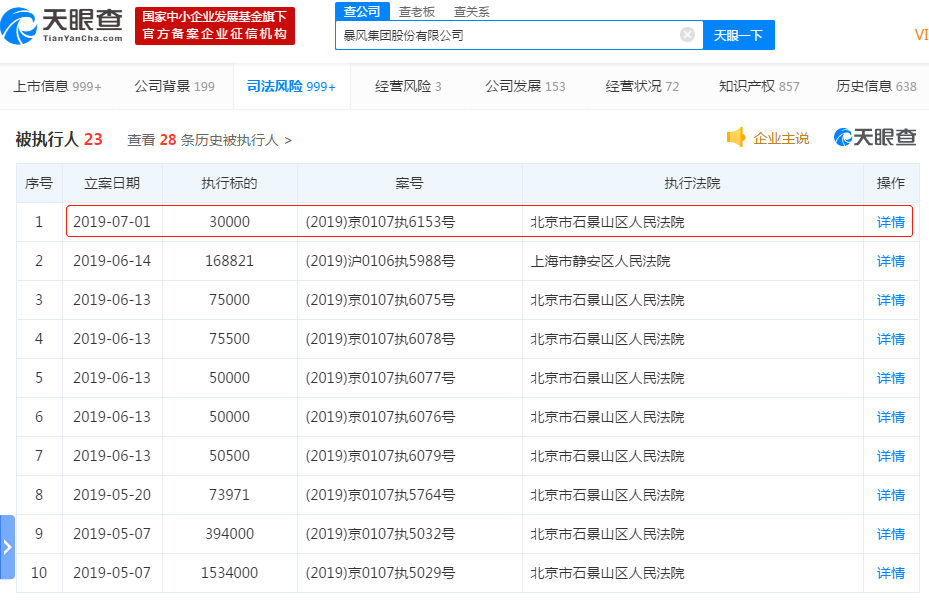Click the 天眼一下 search button
This screenshot has width=929, height=601.
(x=739, y=34)
